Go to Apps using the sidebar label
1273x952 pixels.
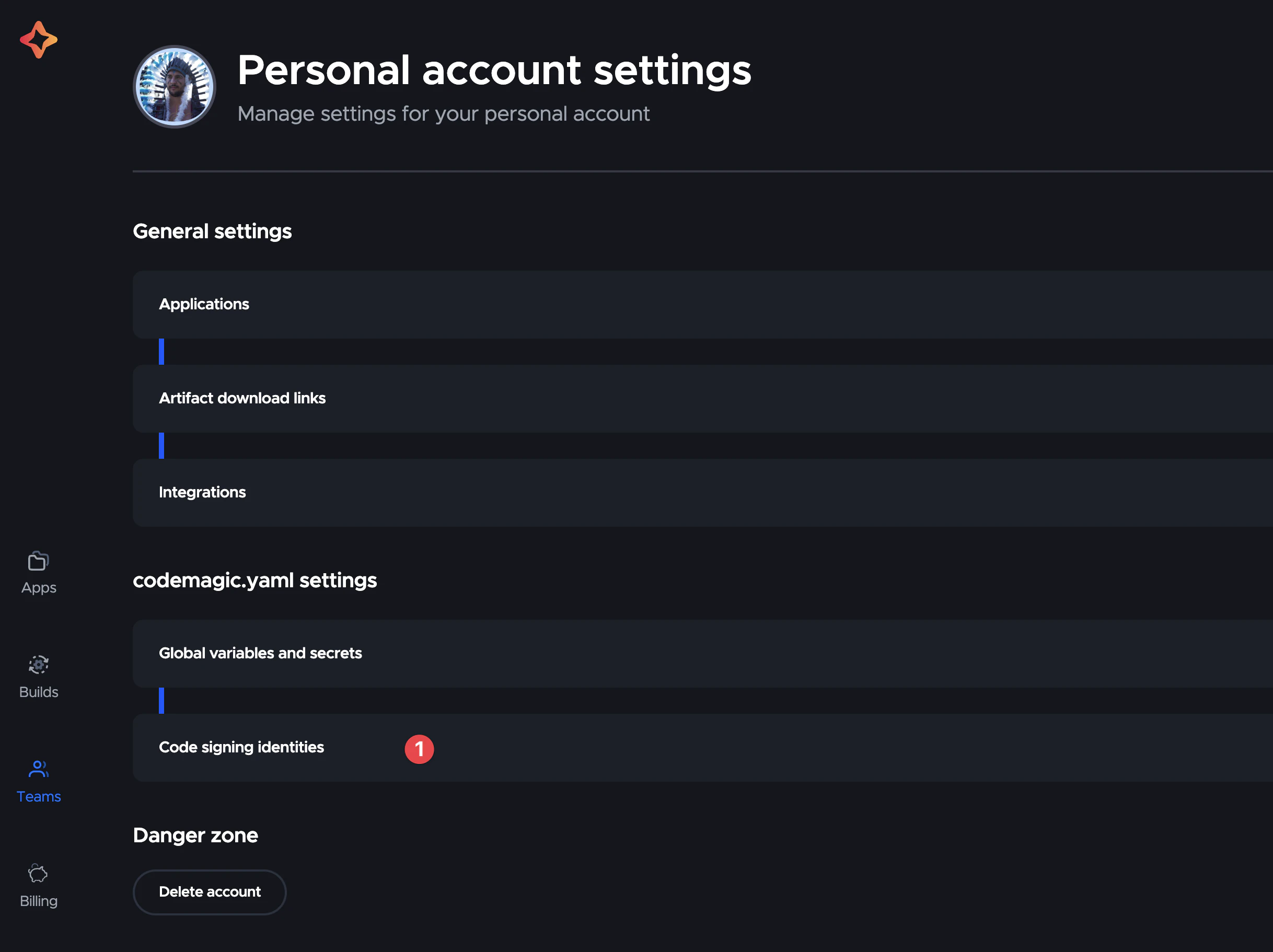click(x=39, y=588)
